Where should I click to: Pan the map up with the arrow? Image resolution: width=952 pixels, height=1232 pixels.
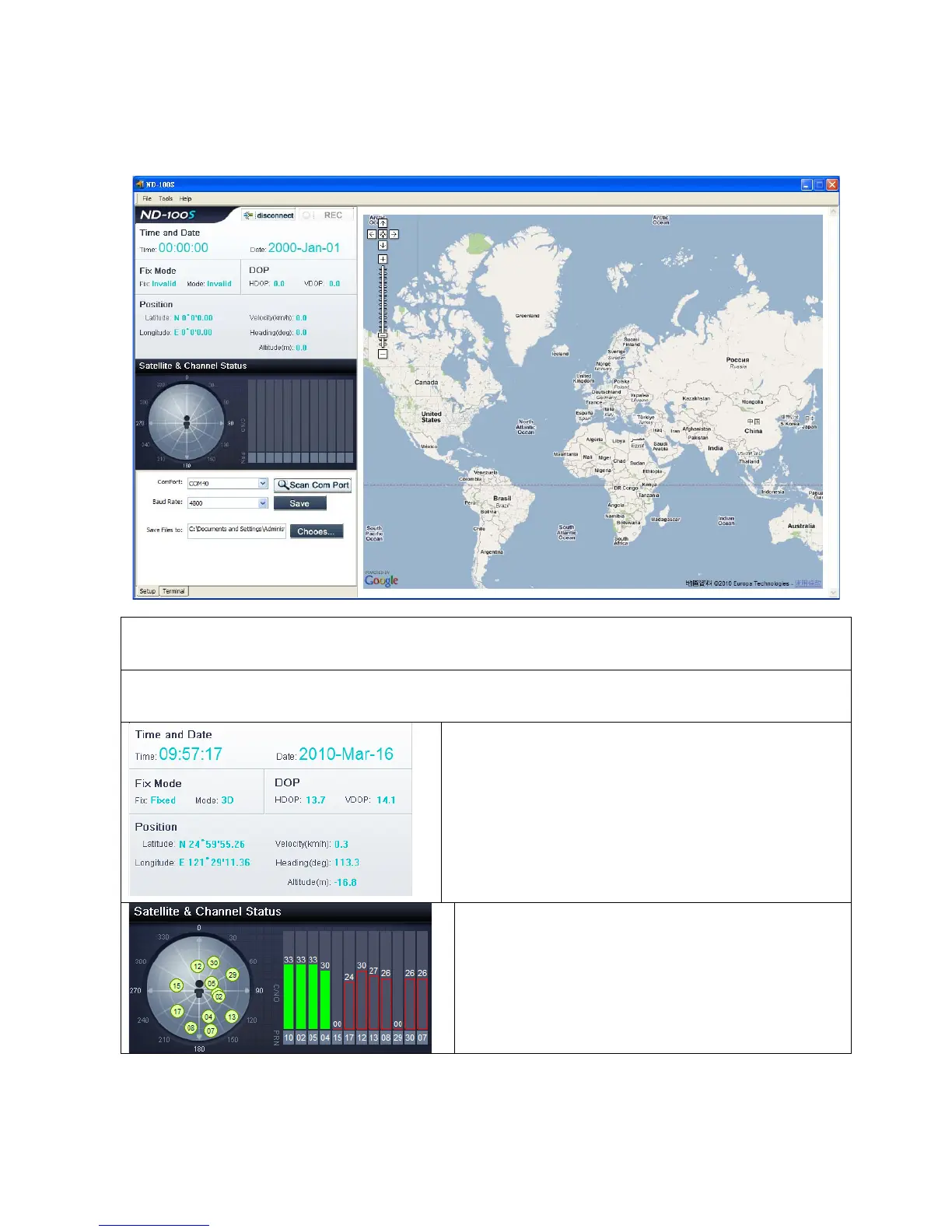[383, 223]
